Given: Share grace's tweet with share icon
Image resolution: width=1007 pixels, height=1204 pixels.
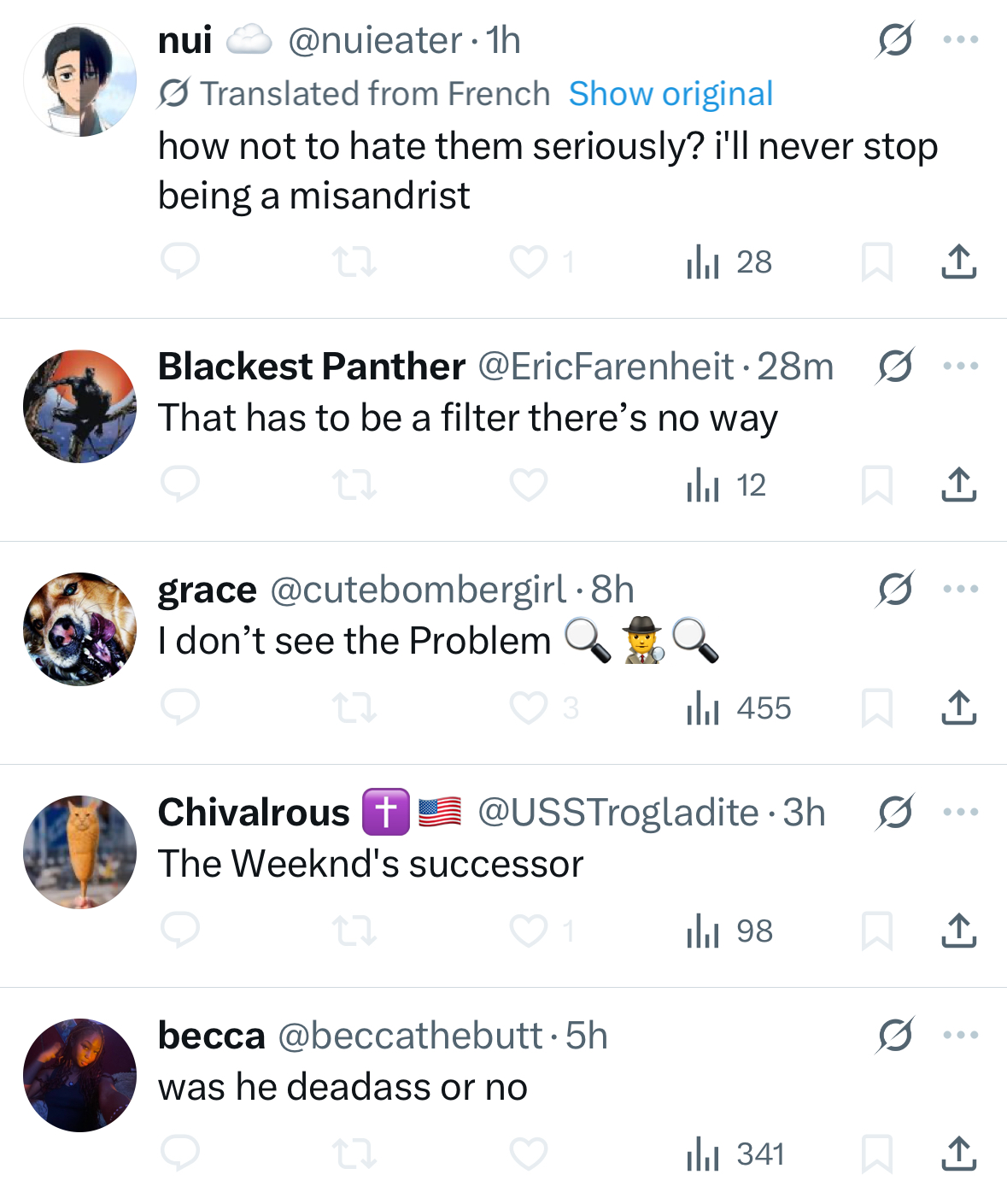Looking at the screenshot, I should [x=958, y=708].
